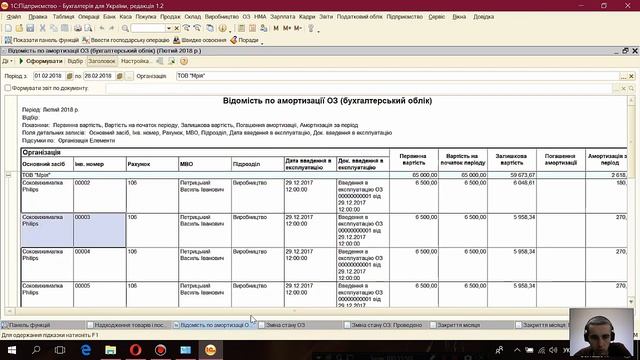Open File Explorer from taskbar
This screenshot has width=640, height=360.
[x=111, y=350]
